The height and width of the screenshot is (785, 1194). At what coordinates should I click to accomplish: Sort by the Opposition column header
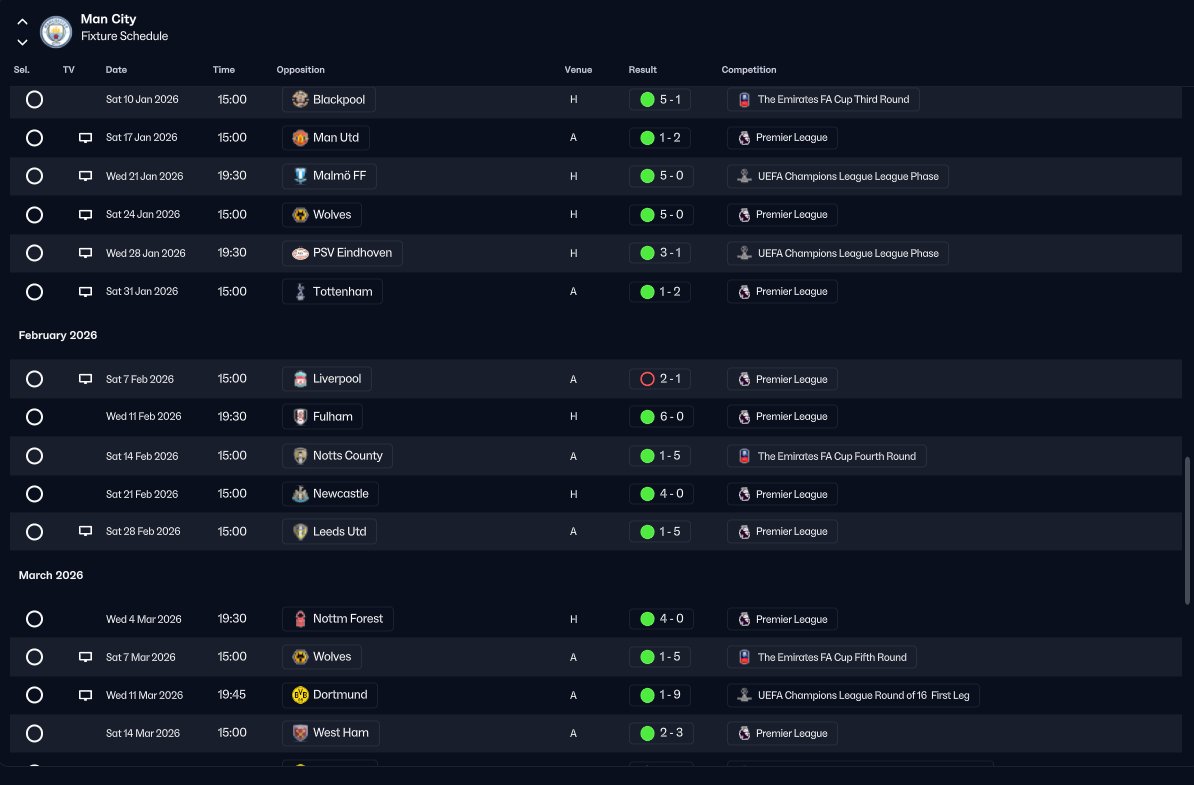point(300,69)
